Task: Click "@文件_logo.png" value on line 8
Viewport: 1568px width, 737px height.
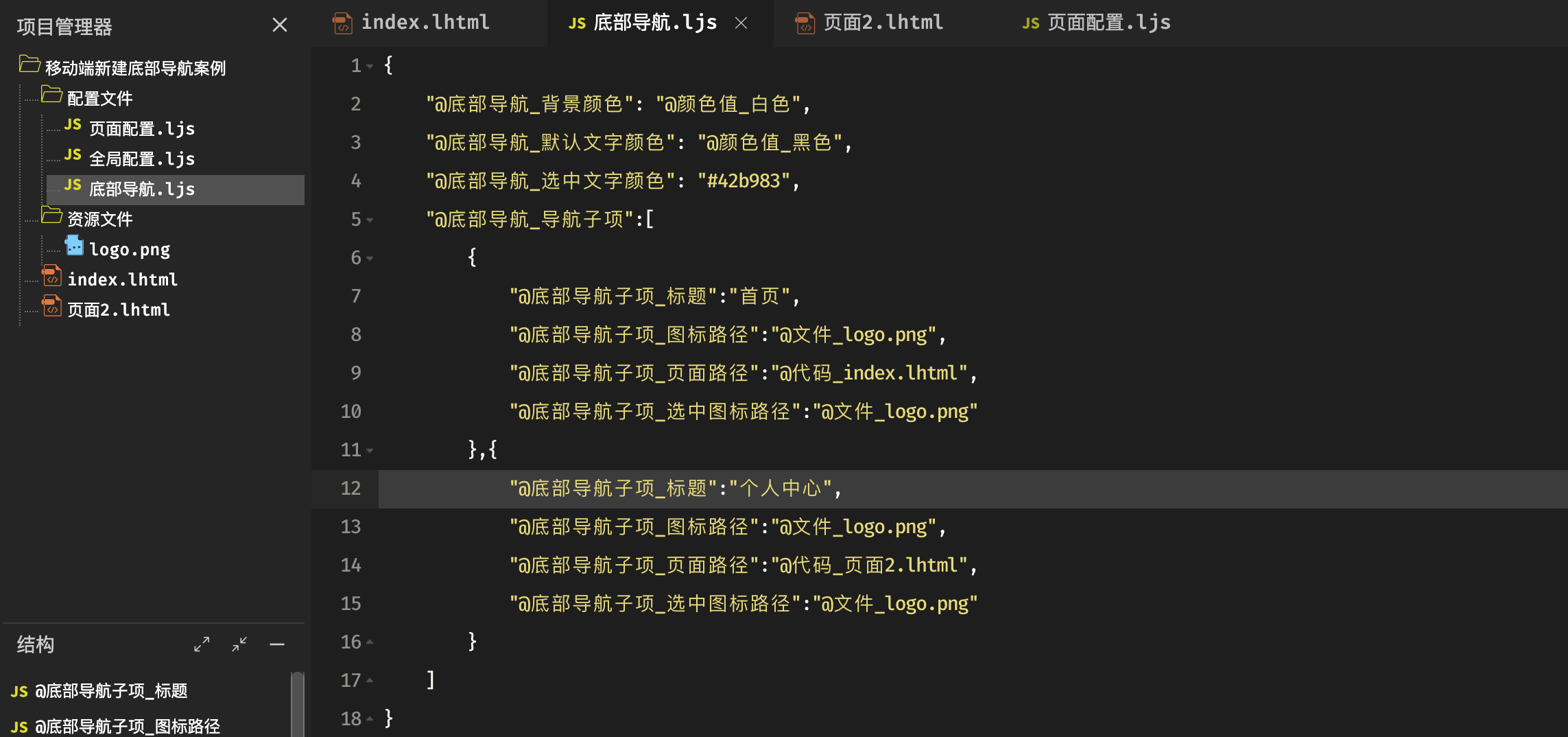Action: tap(854, 335)
